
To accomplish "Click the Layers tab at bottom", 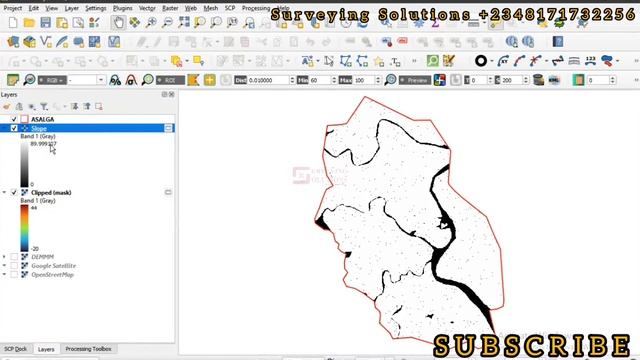I will [x=46, y=349].
